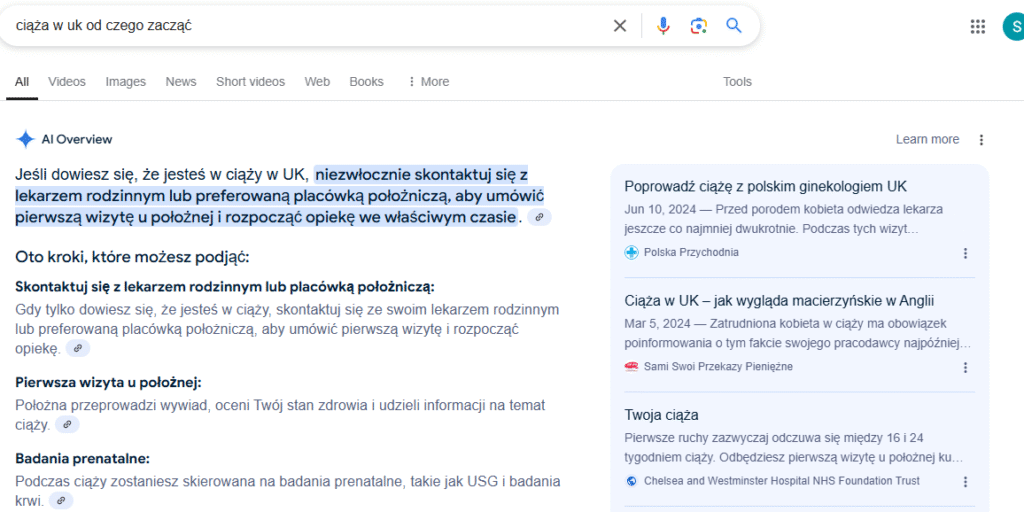Click source link icon under Badania prenatalne

point(61,501)
